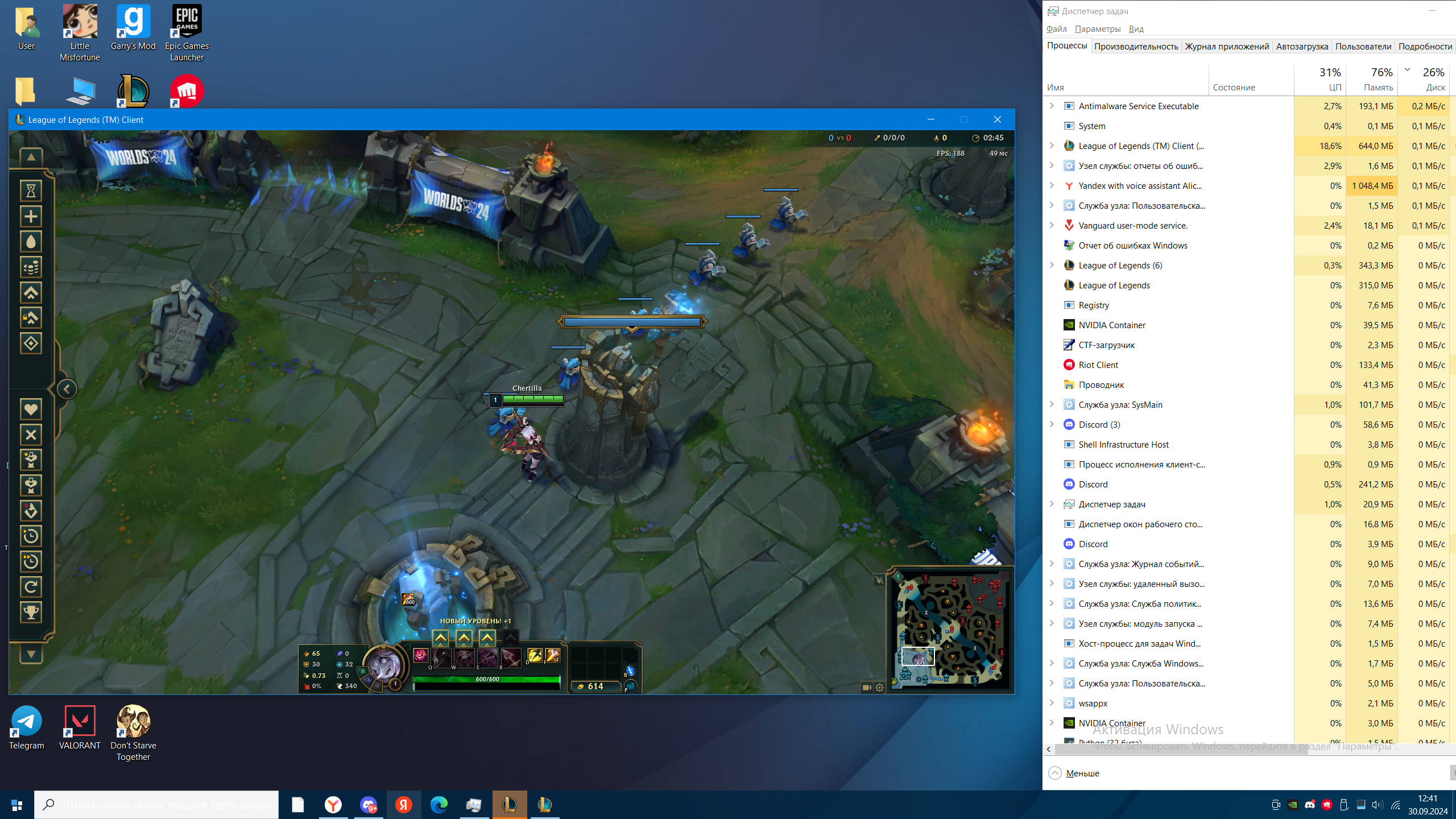
Task: Expand the wsappx process row
Action: point(1052,703)
